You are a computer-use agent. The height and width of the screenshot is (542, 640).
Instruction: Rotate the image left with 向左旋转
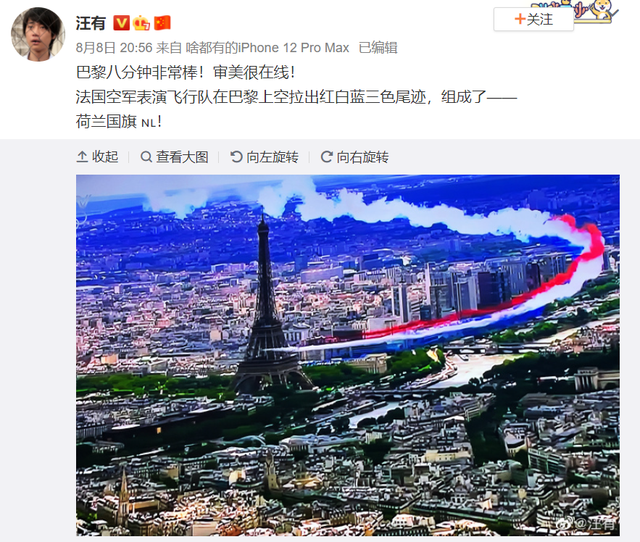(x=264, y=157)
